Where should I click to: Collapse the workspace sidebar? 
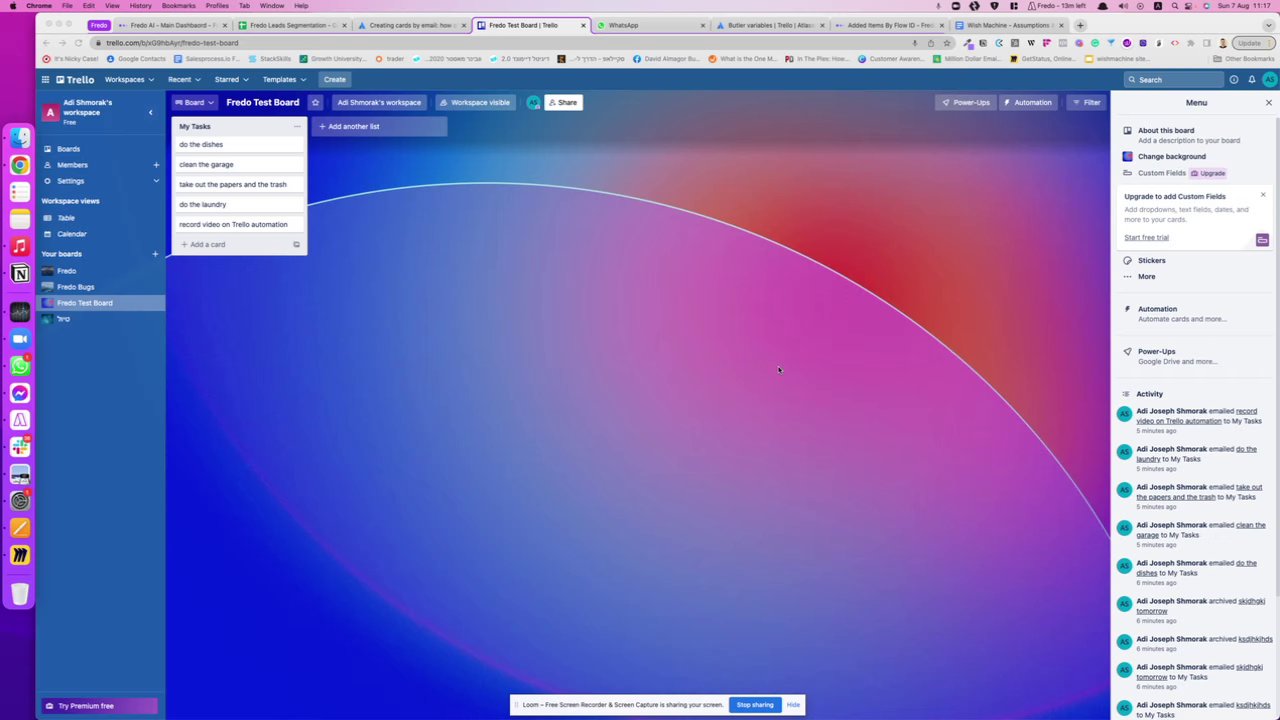(x=150, y=112)
